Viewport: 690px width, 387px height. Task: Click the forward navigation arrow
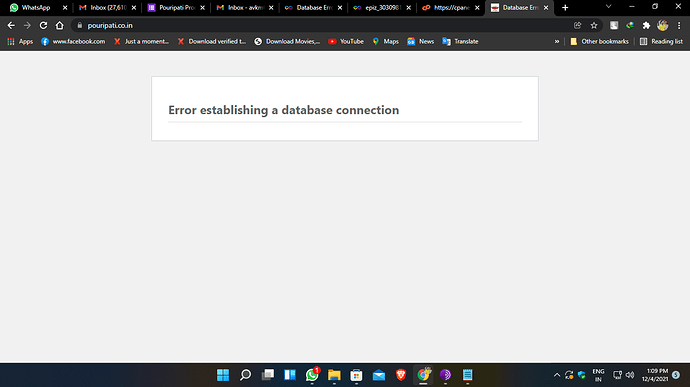click(27, 26)
